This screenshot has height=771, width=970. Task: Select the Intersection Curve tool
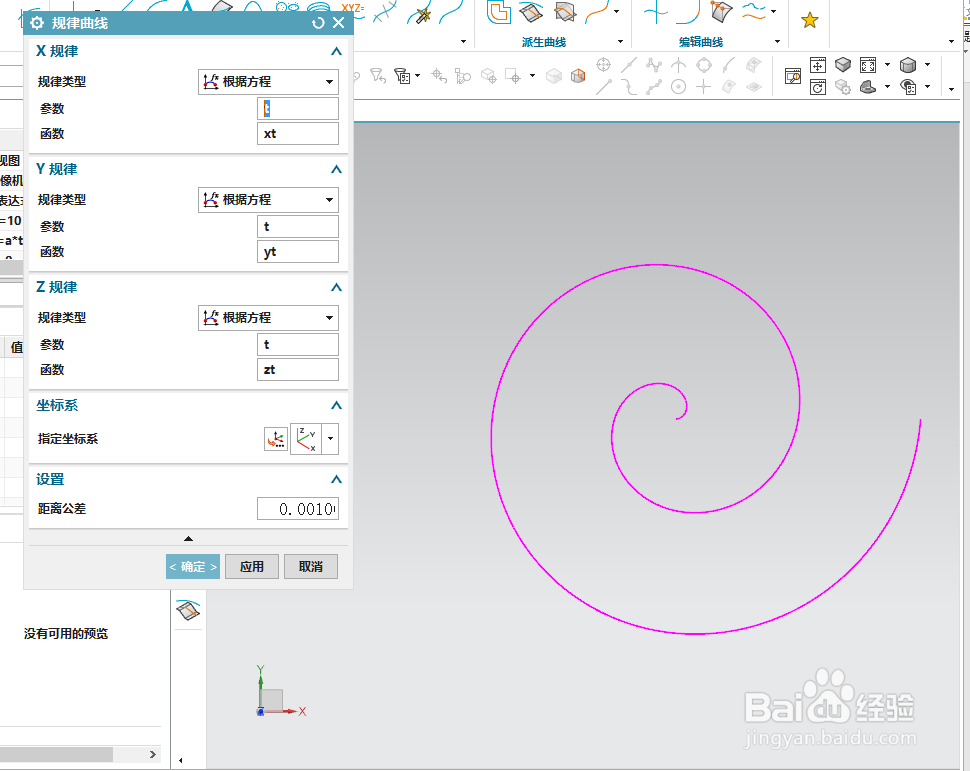[x=565, y=12]
